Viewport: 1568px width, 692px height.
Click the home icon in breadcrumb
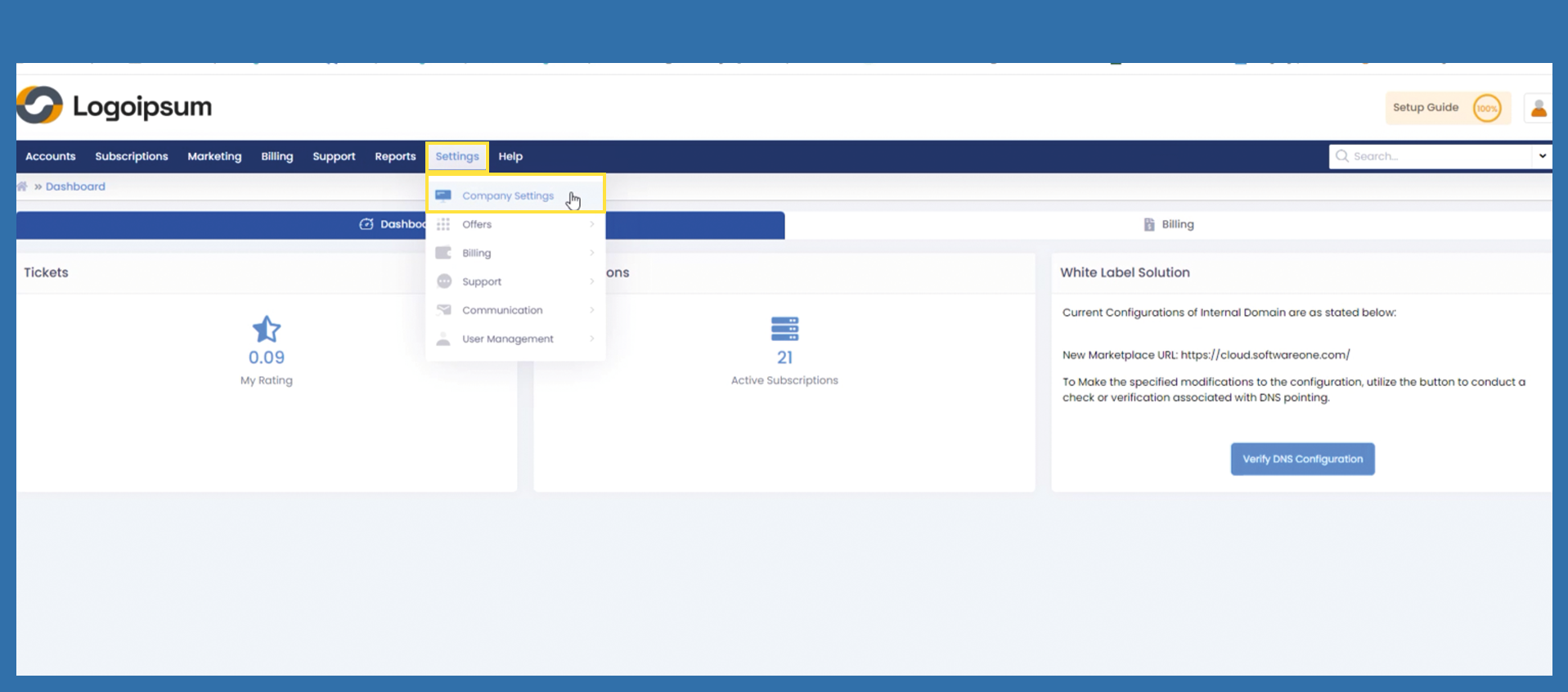coord(22,186)
